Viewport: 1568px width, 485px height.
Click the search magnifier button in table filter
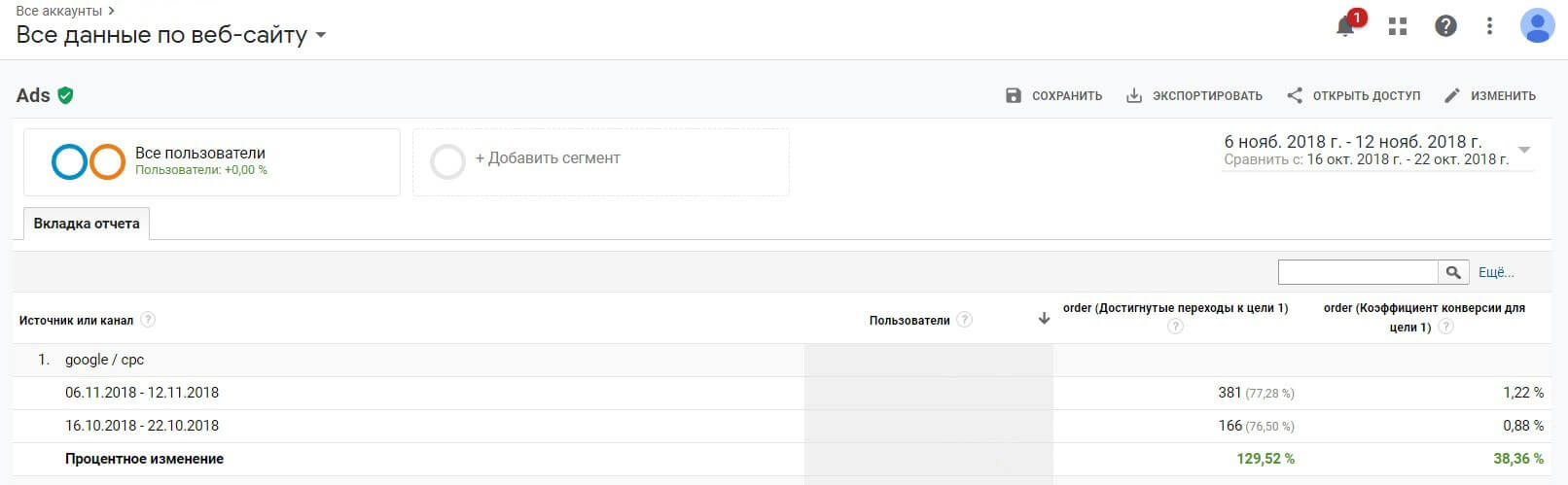click(x=1453, y=272)
